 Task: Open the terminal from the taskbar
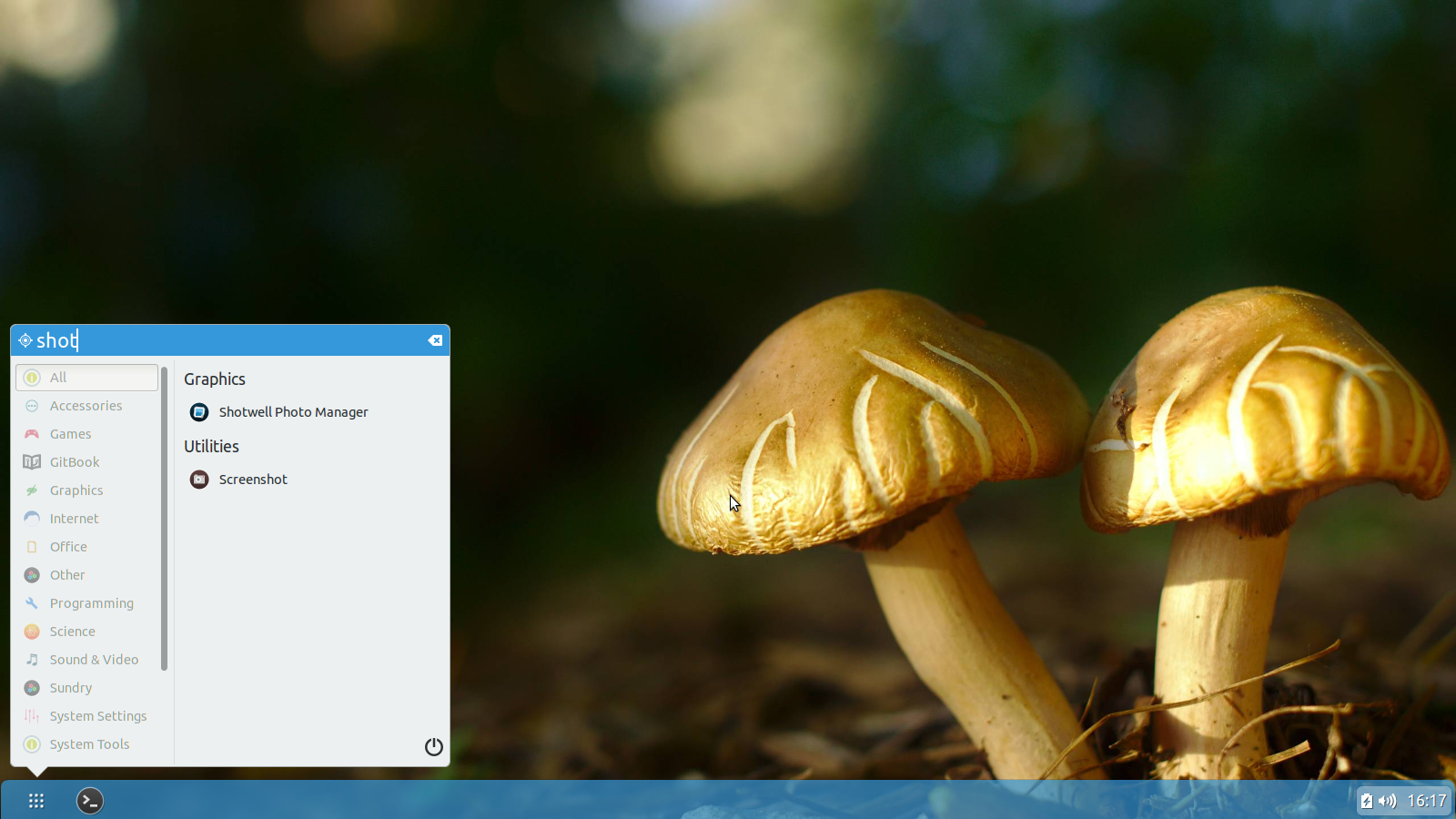pyautogui.click(x=89, y=801)
